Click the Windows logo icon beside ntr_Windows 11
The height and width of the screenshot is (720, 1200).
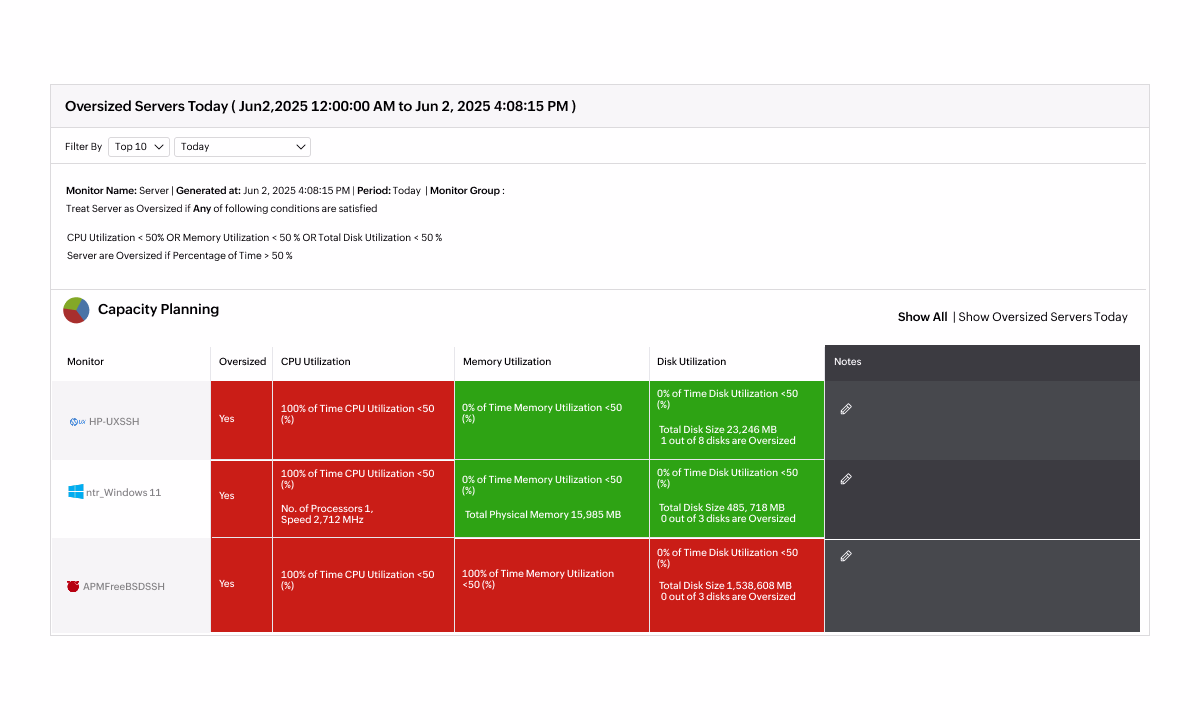pos(76,492)
